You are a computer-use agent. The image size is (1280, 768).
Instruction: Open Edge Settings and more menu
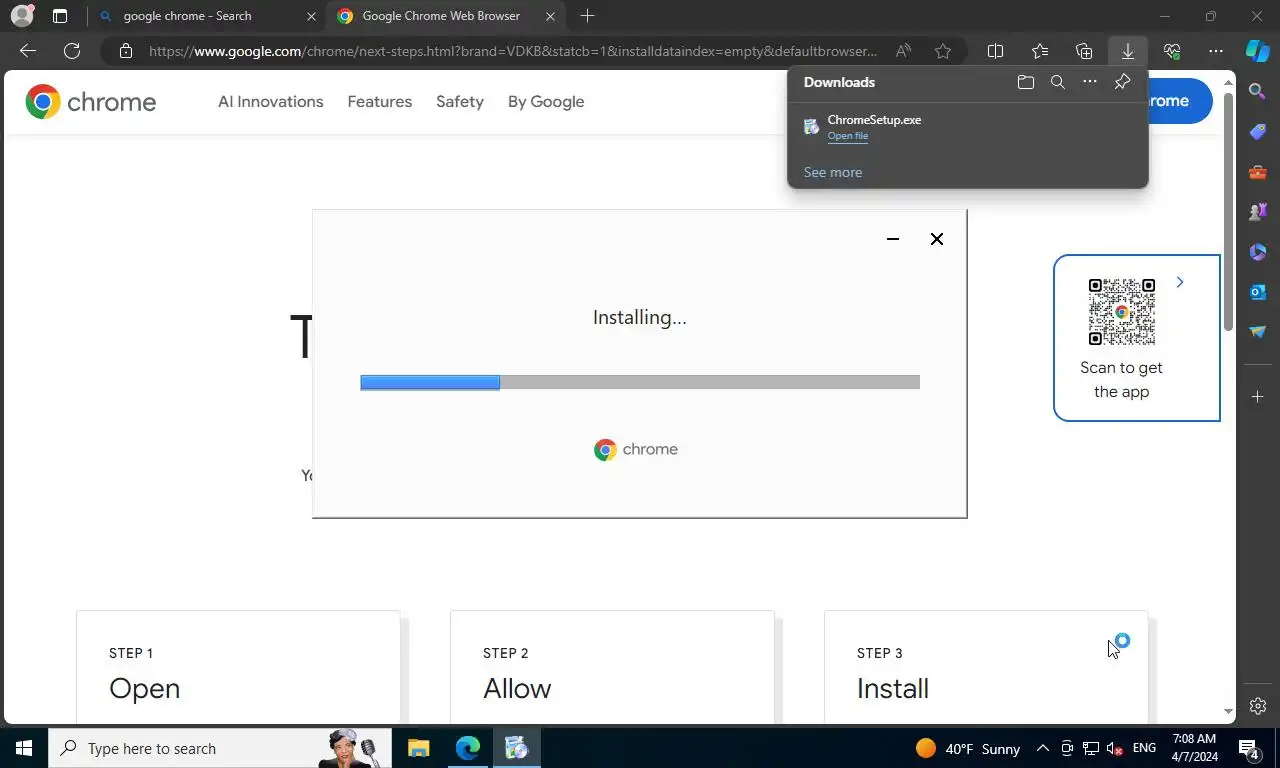click(x=1216, y=51)
